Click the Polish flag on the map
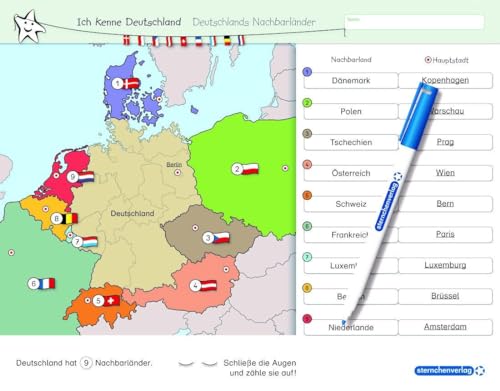 click(250, 169)
